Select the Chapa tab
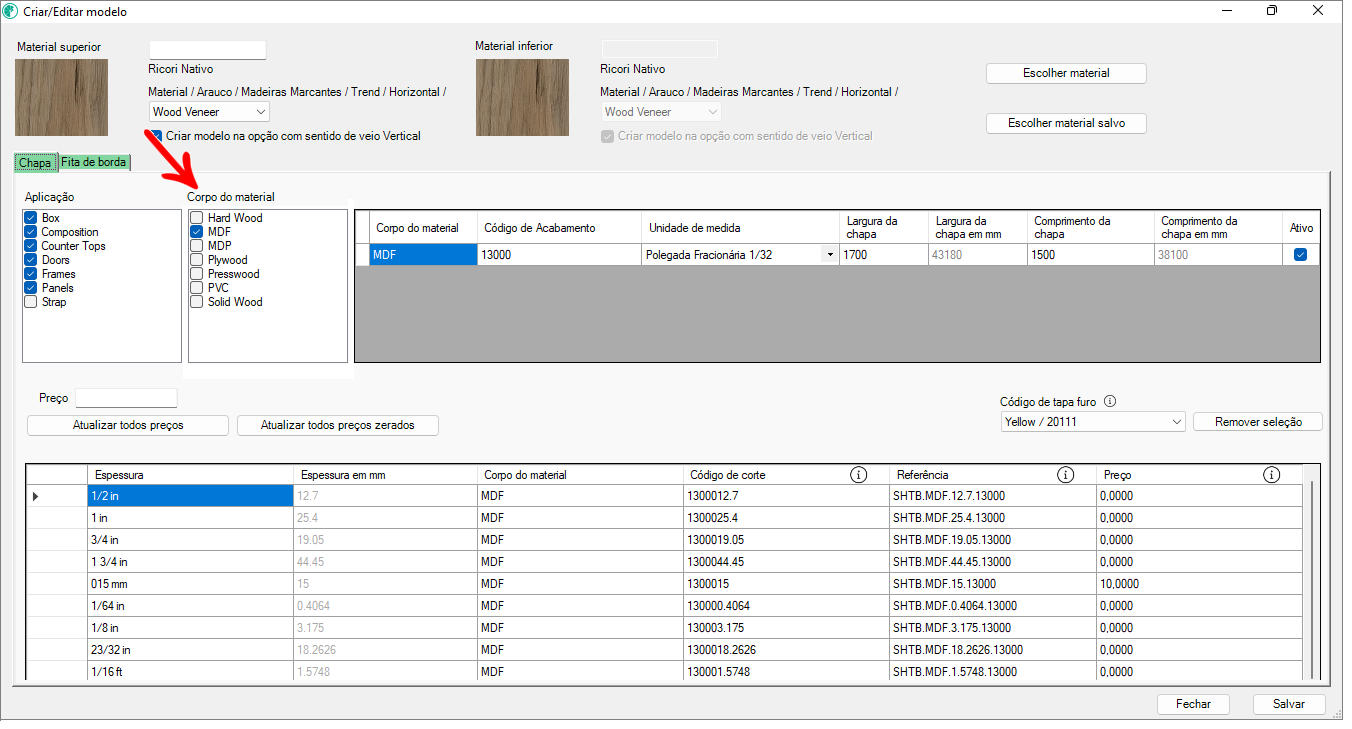Screen dimensions: 1352x729 35,162
